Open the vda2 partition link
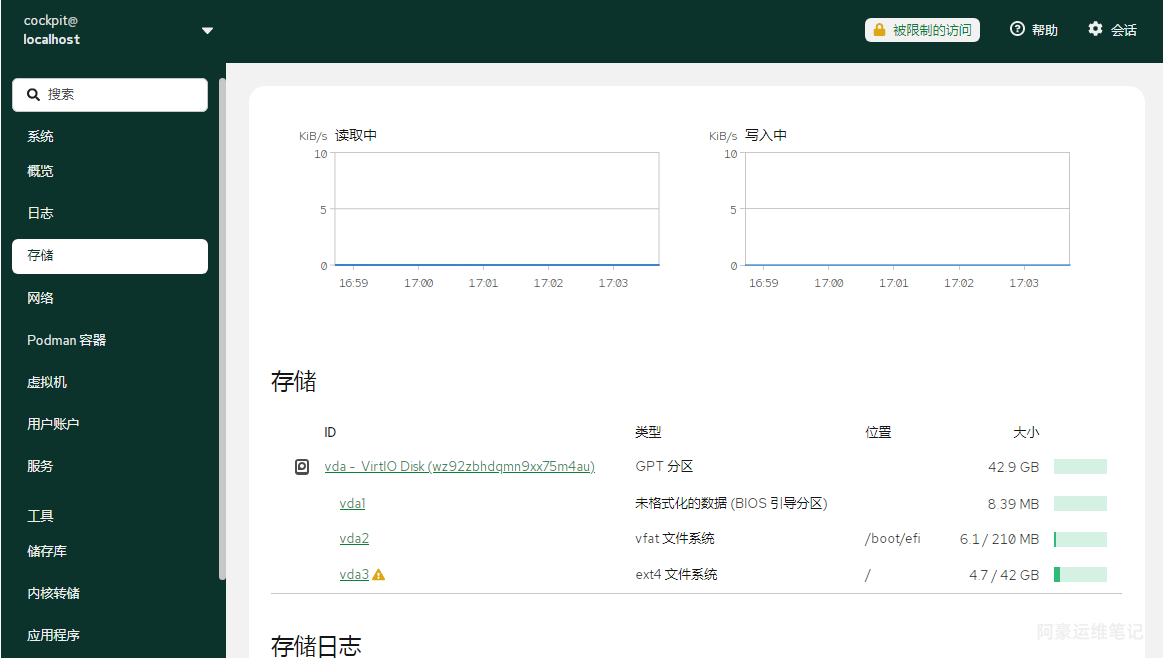 click(x=354, y=539)
